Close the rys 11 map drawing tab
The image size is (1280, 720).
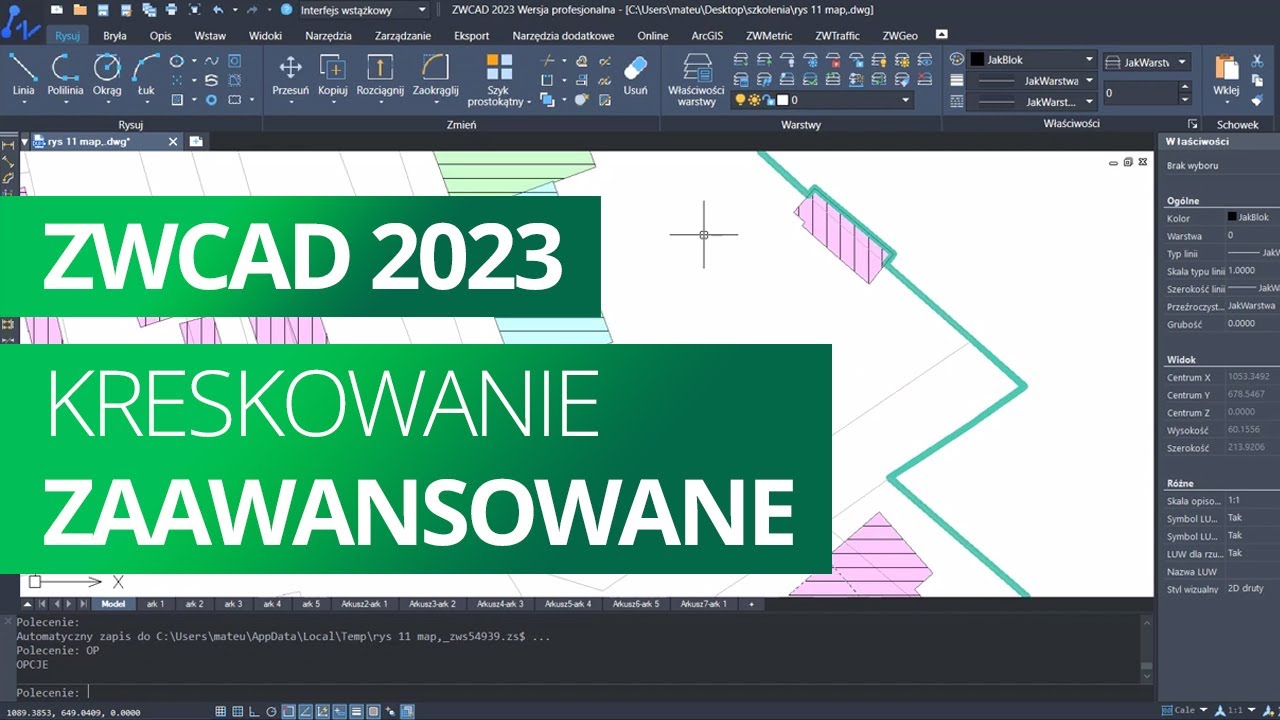173,142
